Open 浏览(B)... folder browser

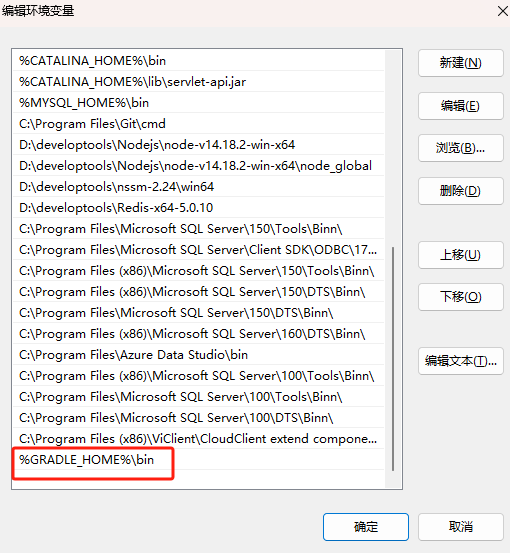click(x=461, y=148)
